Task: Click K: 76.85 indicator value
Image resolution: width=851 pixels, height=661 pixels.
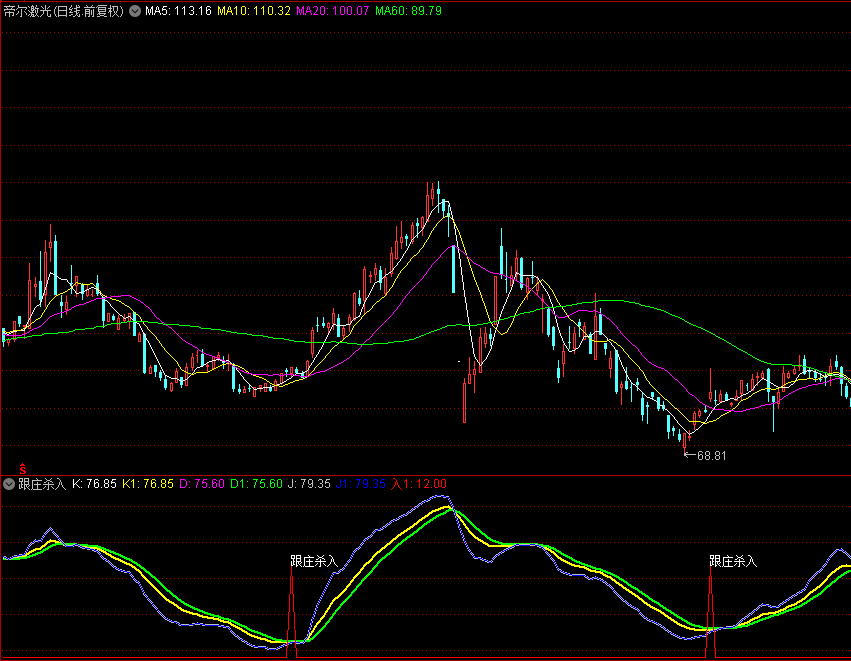Action: 94,484
